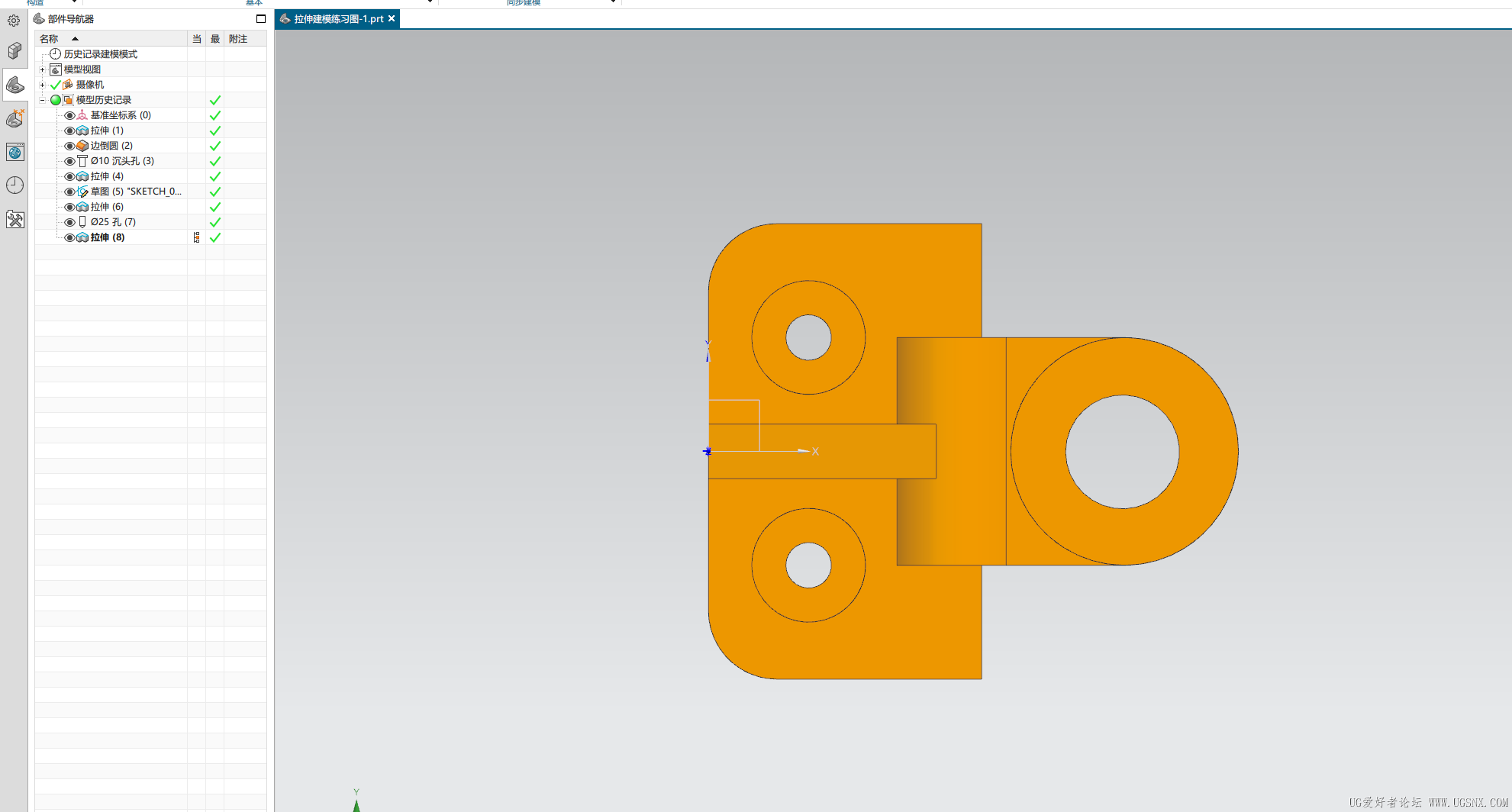The width and height of the screenshot is (1512, 812).
Task: Click the 模型历史记录 folder icon
Action: pyautogui.click(x=68, y=100)
